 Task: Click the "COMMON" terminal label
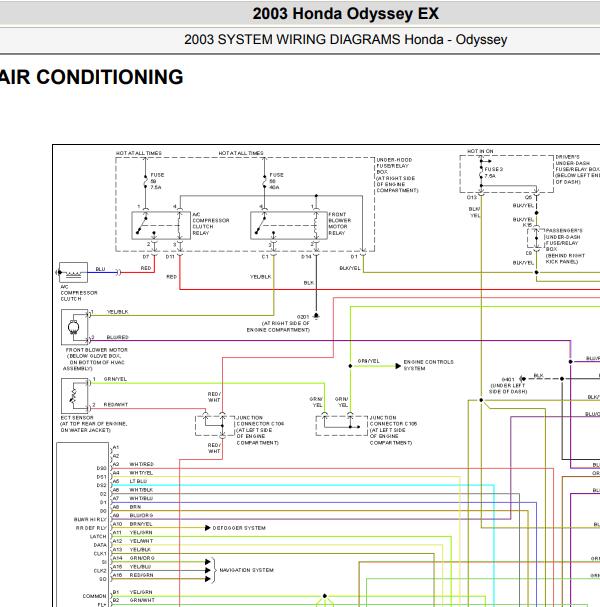[94, 596]
